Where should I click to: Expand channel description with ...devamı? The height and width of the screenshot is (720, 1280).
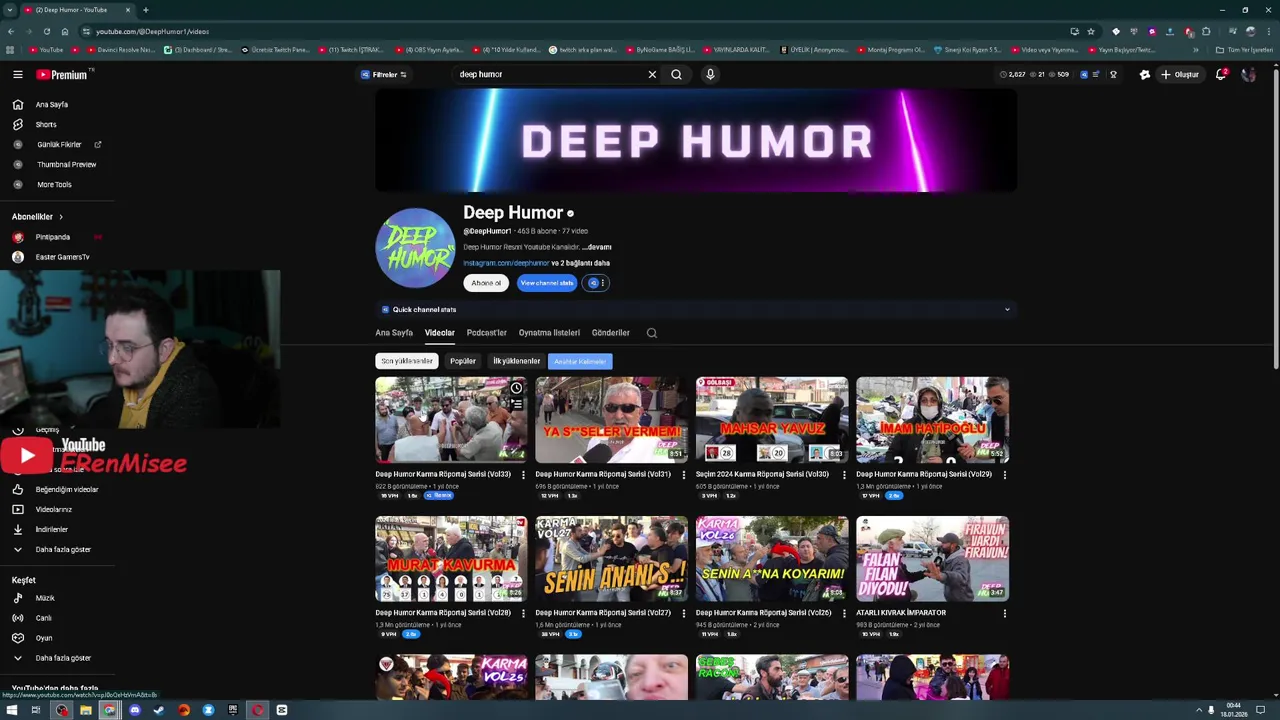597,247
